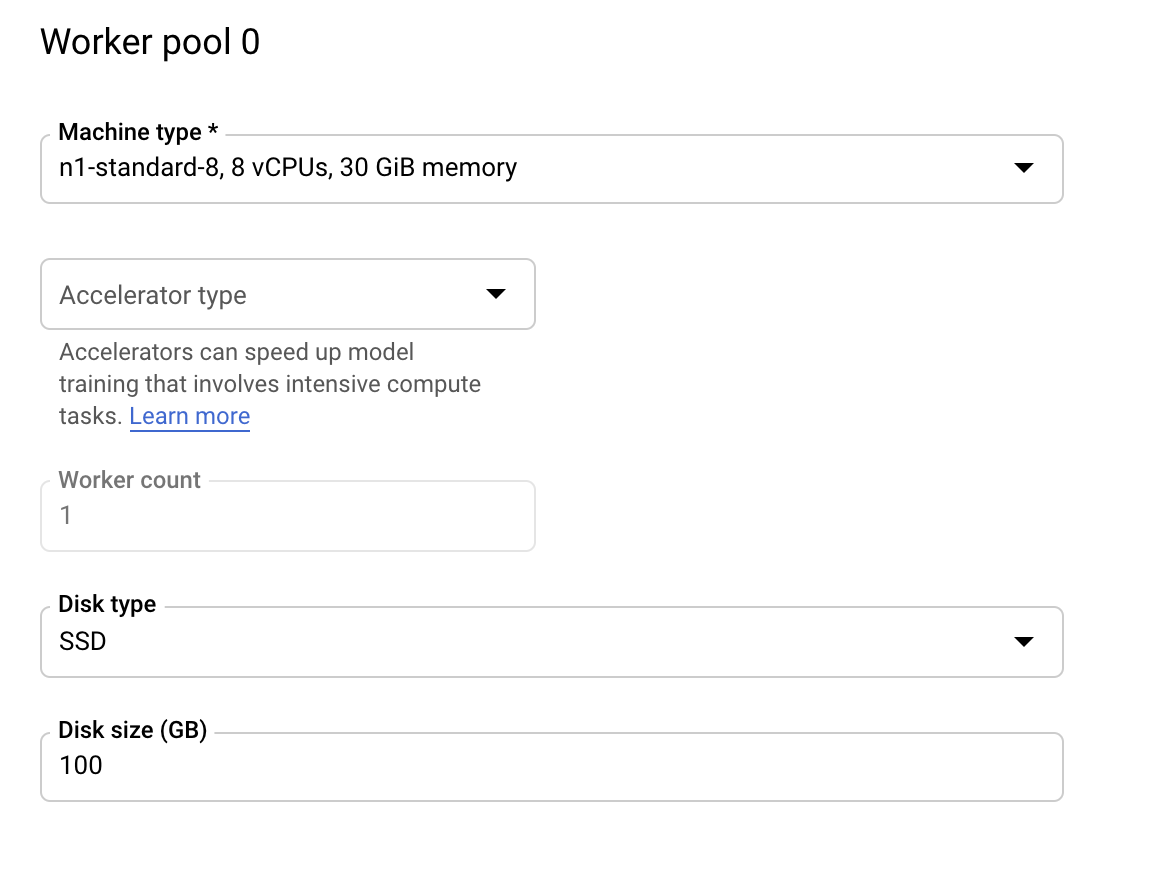The height and width of the screenshot is (894, 1166).
Task: Click the Disk type field label
Action: pyautogui.click(x=107, y=603)
